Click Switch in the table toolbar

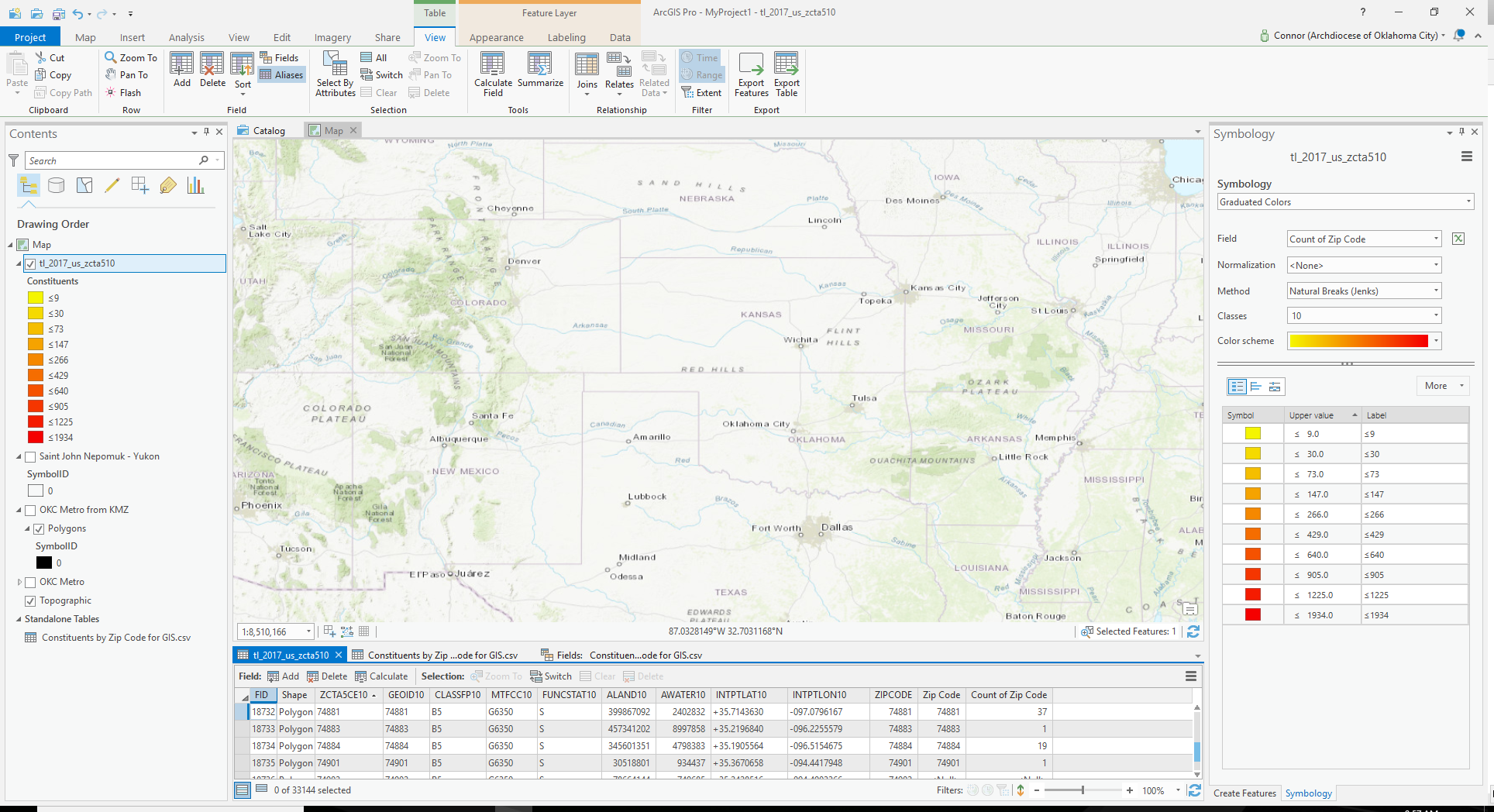point(551,676)
